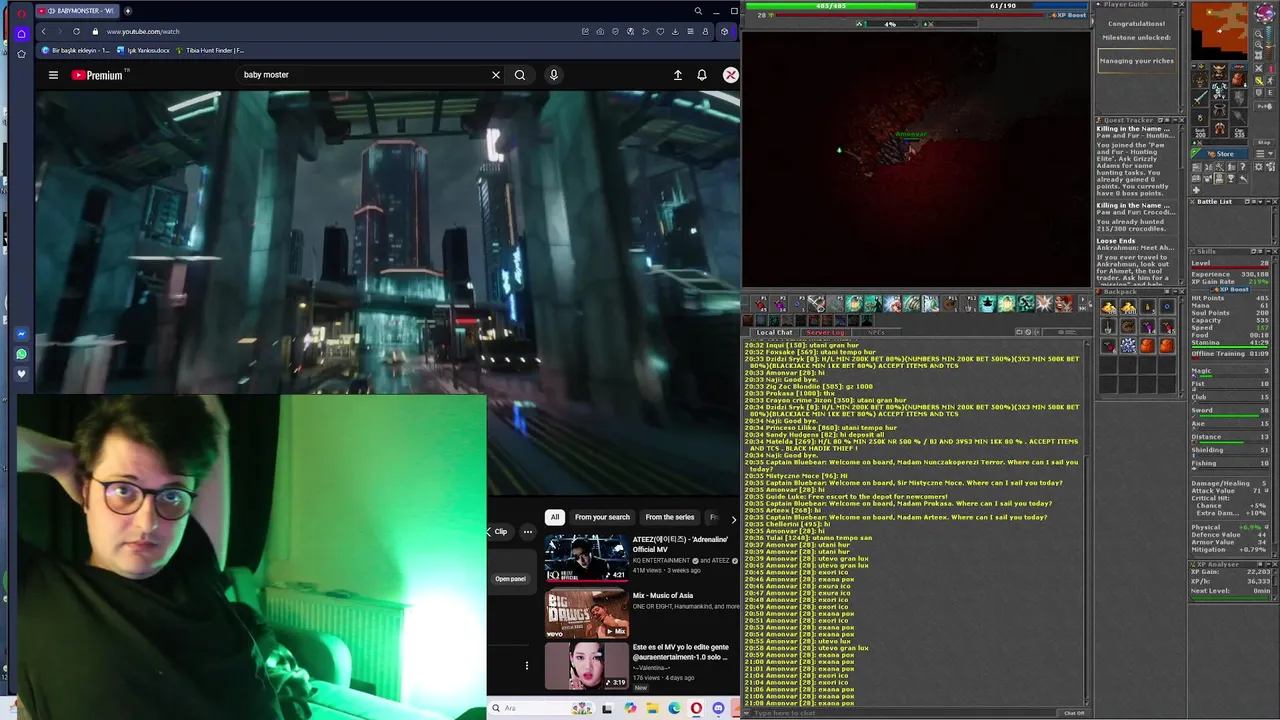Screen dimensions: 1280x720
Task: Select 'From the series' filter chip
Action: pyautogui.click(x=669, y=517)
